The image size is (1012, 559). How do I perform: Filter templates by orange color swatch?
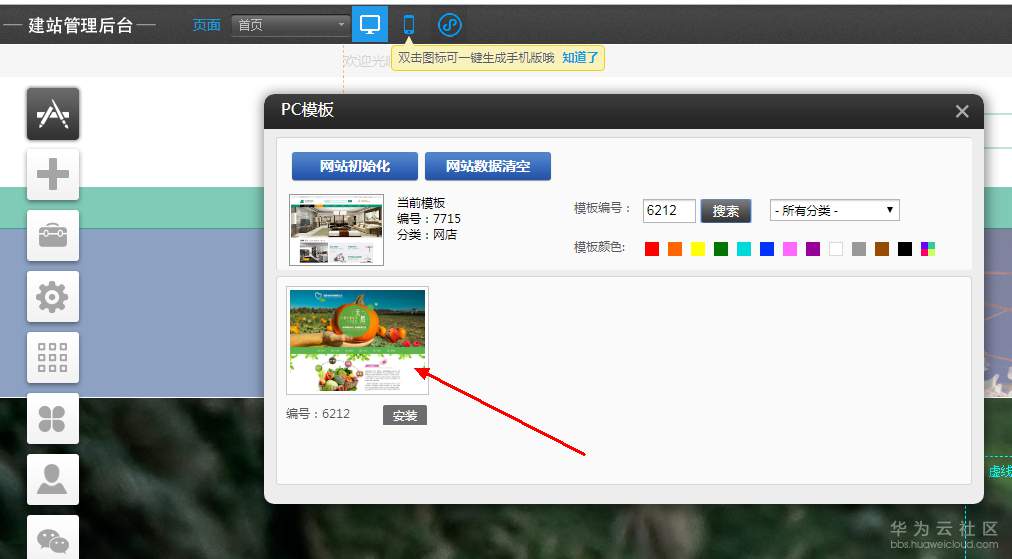click(x=674, y=249)
